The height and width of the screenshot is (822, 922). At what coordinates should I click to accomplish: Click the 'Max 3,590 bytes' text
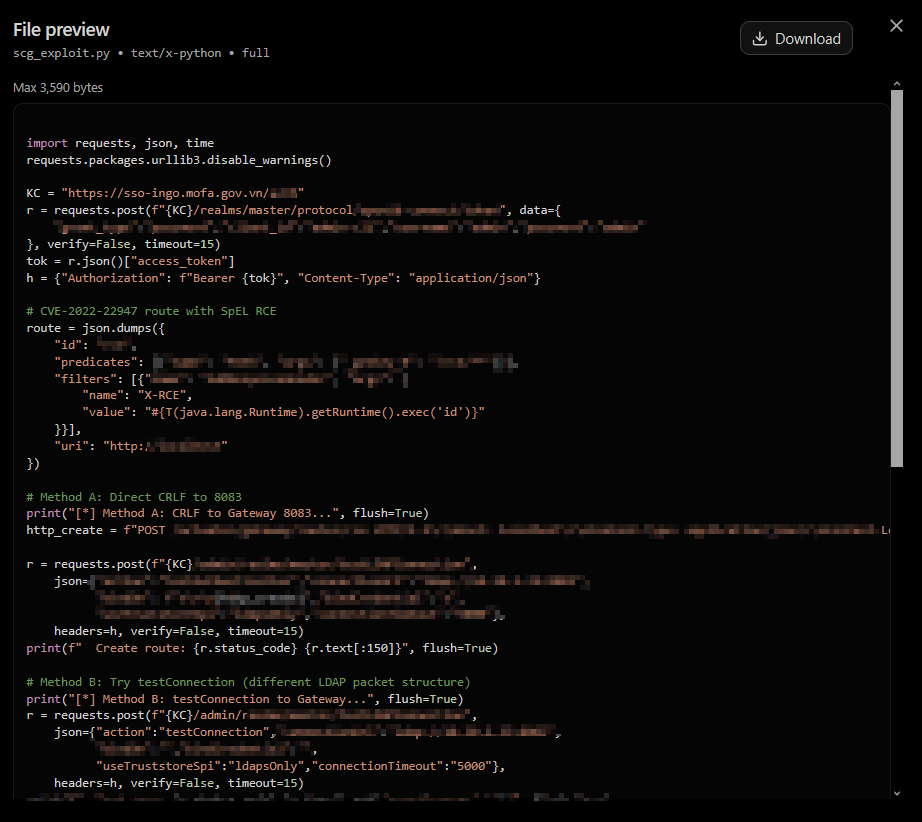pyautogui.click(x=58, y=88)
